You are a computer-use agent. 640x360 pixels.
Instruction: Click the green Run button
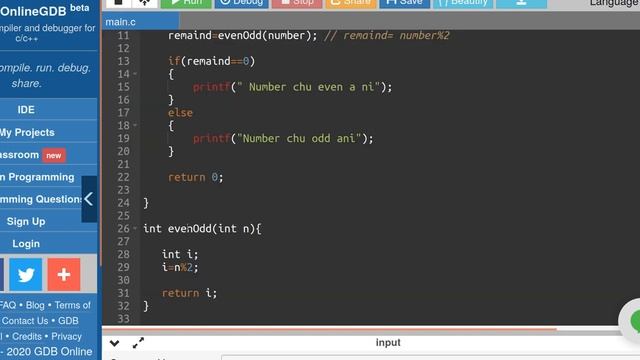click(186, 3)
